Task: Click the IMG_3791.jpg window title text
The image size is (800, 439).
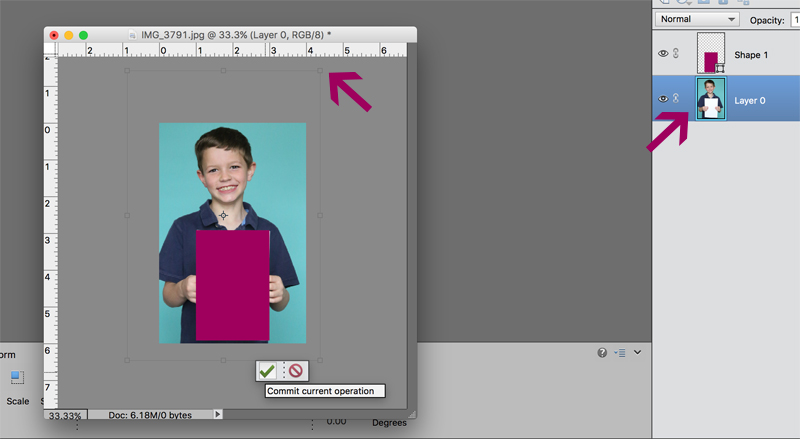Action: 236,35
